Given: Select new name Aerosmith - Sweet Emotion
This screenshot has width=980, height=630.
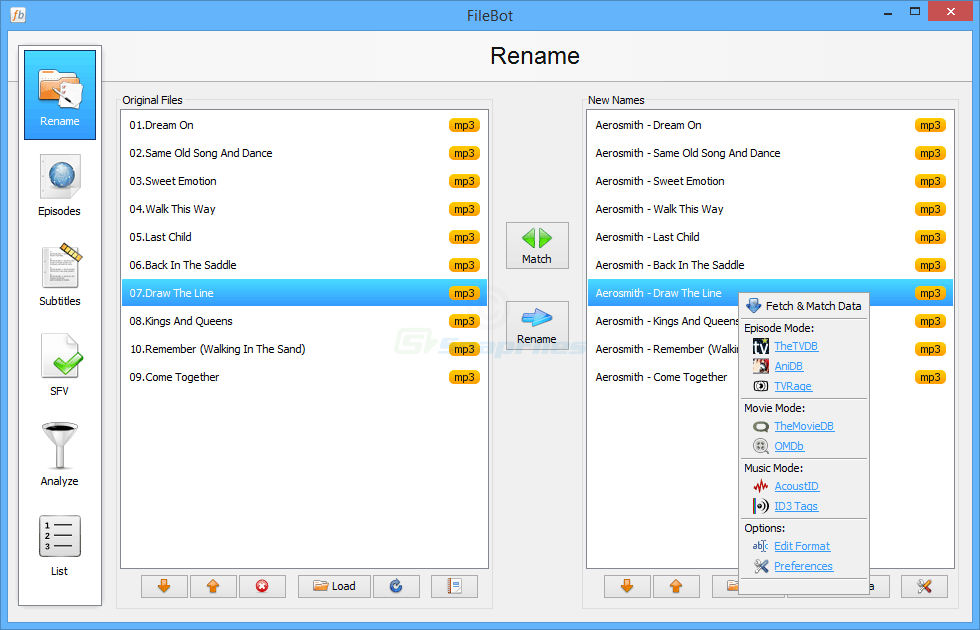Looking at the screenshot, I should [770, 181].
